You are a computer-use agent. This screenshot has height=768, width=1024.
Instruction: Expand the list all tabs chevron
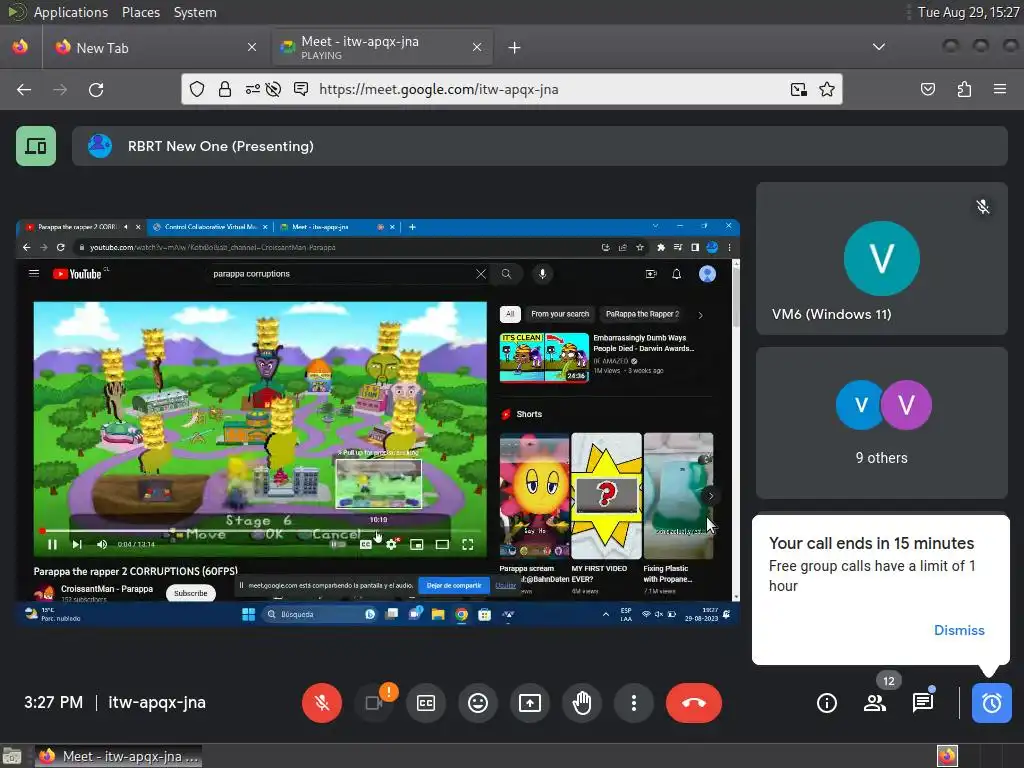click(x=879, y=47)
